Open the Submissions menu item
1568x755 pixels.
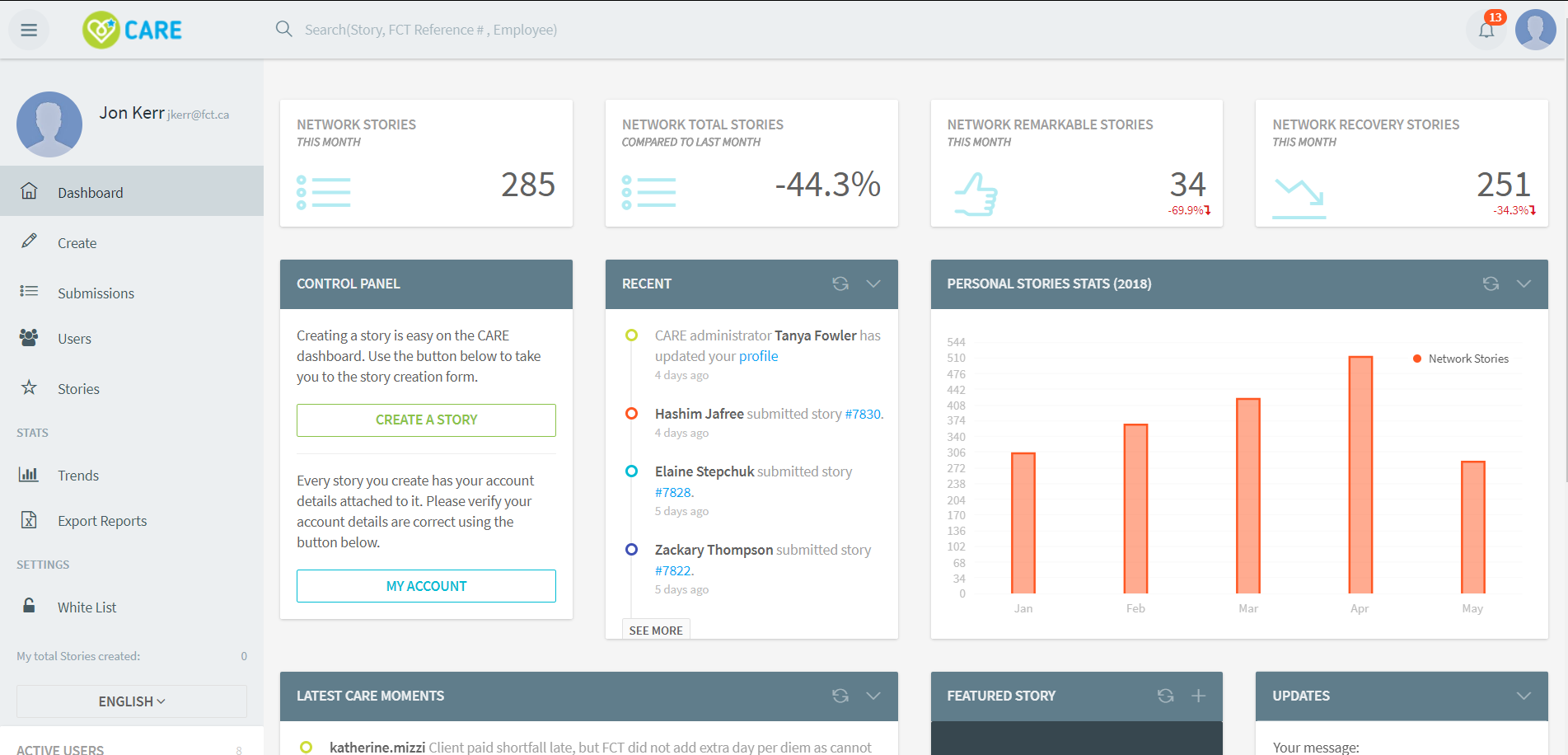(x=132, y=293)
